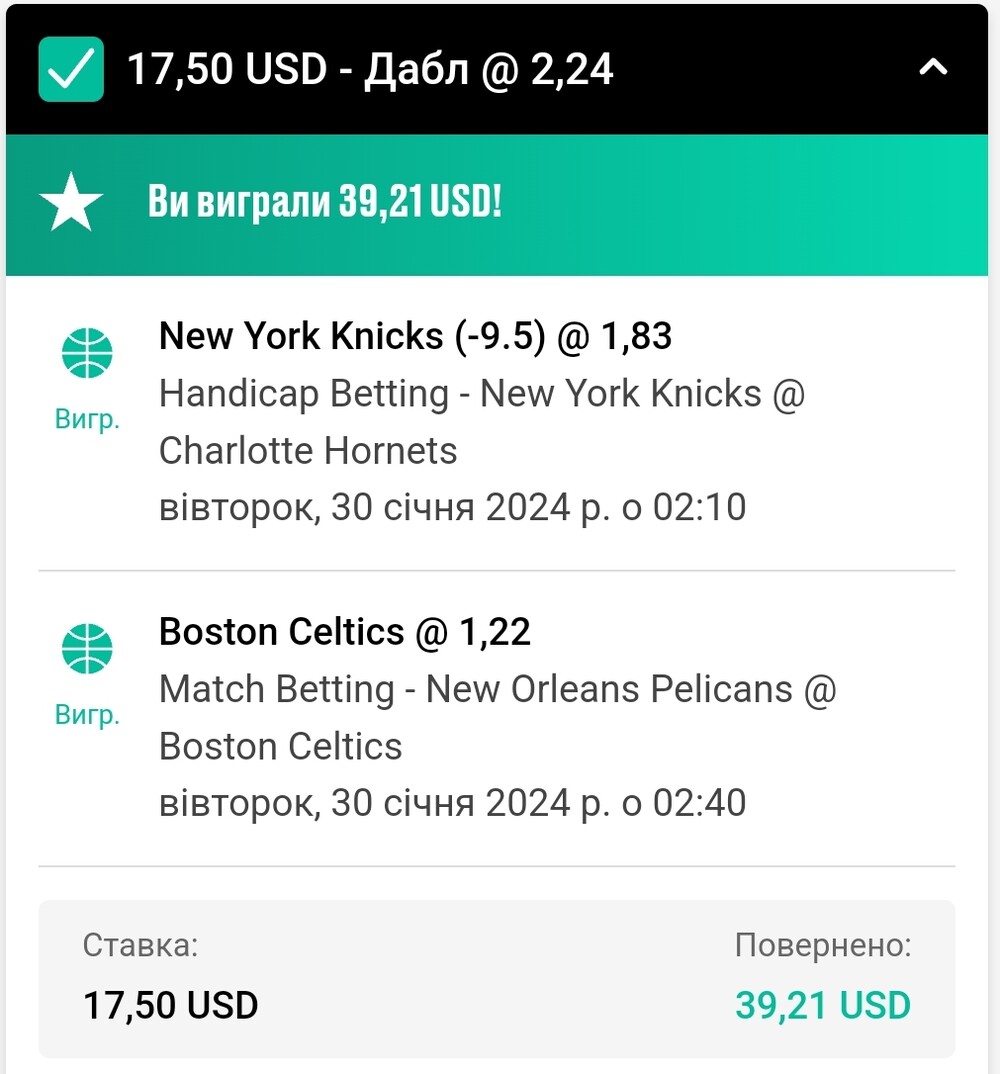
Task: Tap the "Ви виграли 39,21 USD!" banner text
Action: [325, 201]
